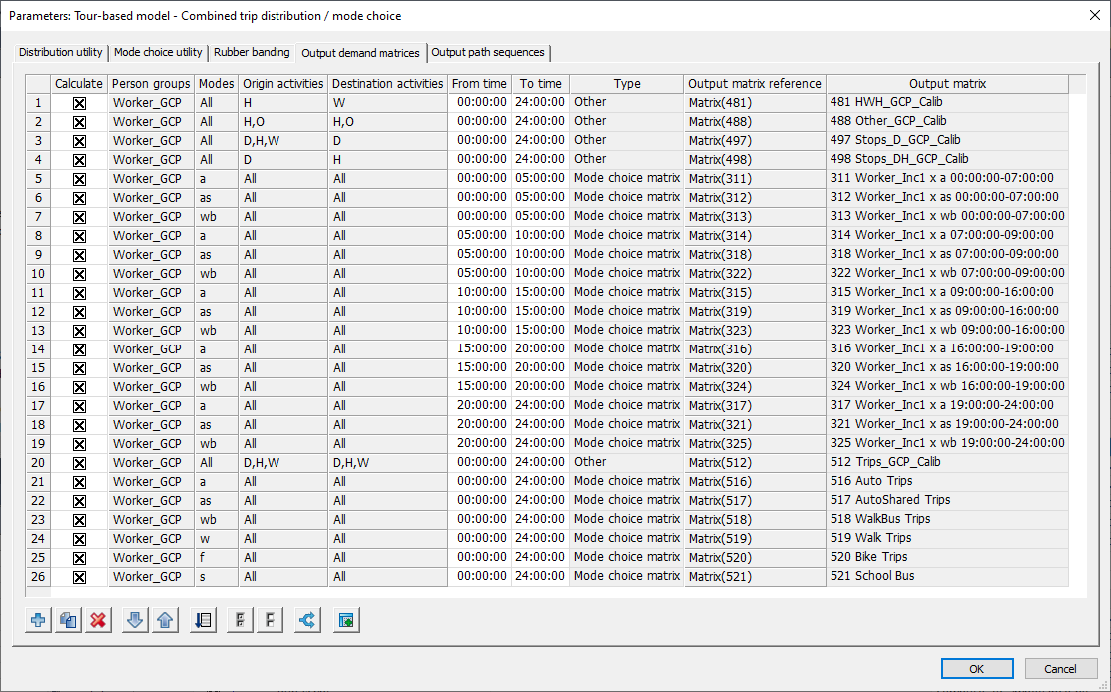Click the blue branching arrows icon
The image size is (1111, 692).
coord(308,620)
